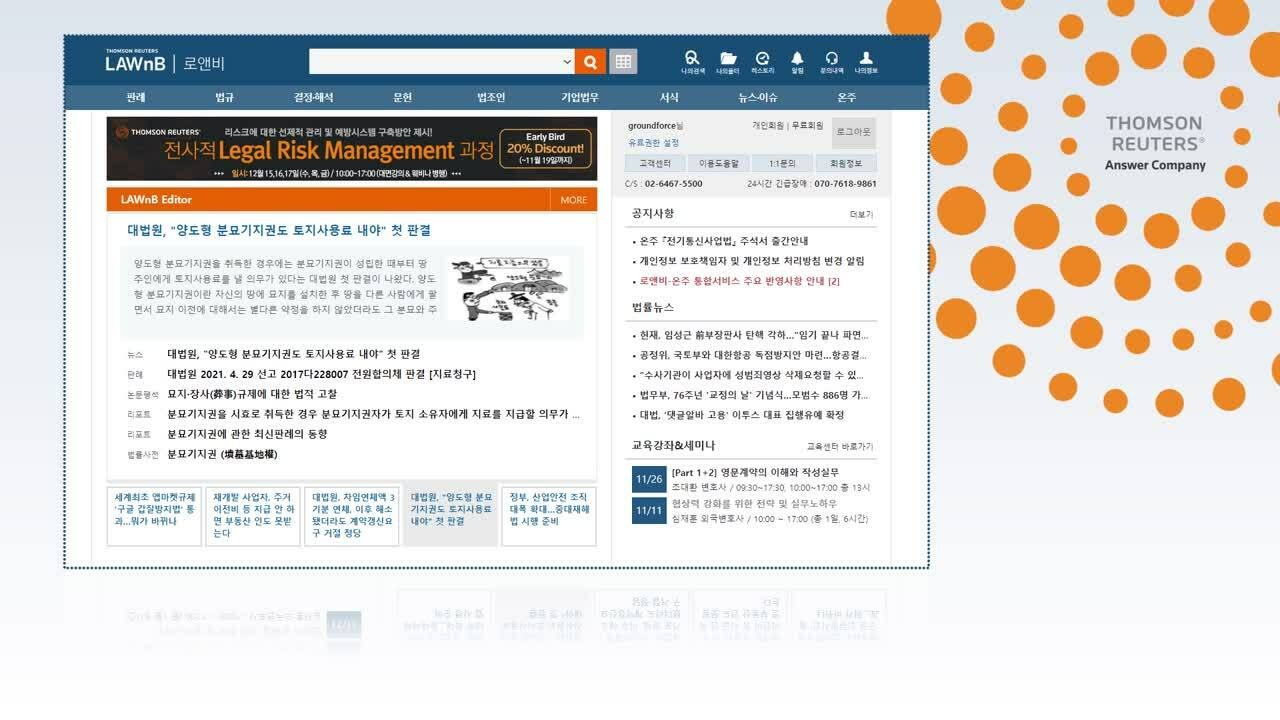Open the 유료권한 설정 link
Image resolution: width=1280 pixels, height=720 pixels.
(x=653, y=143)
